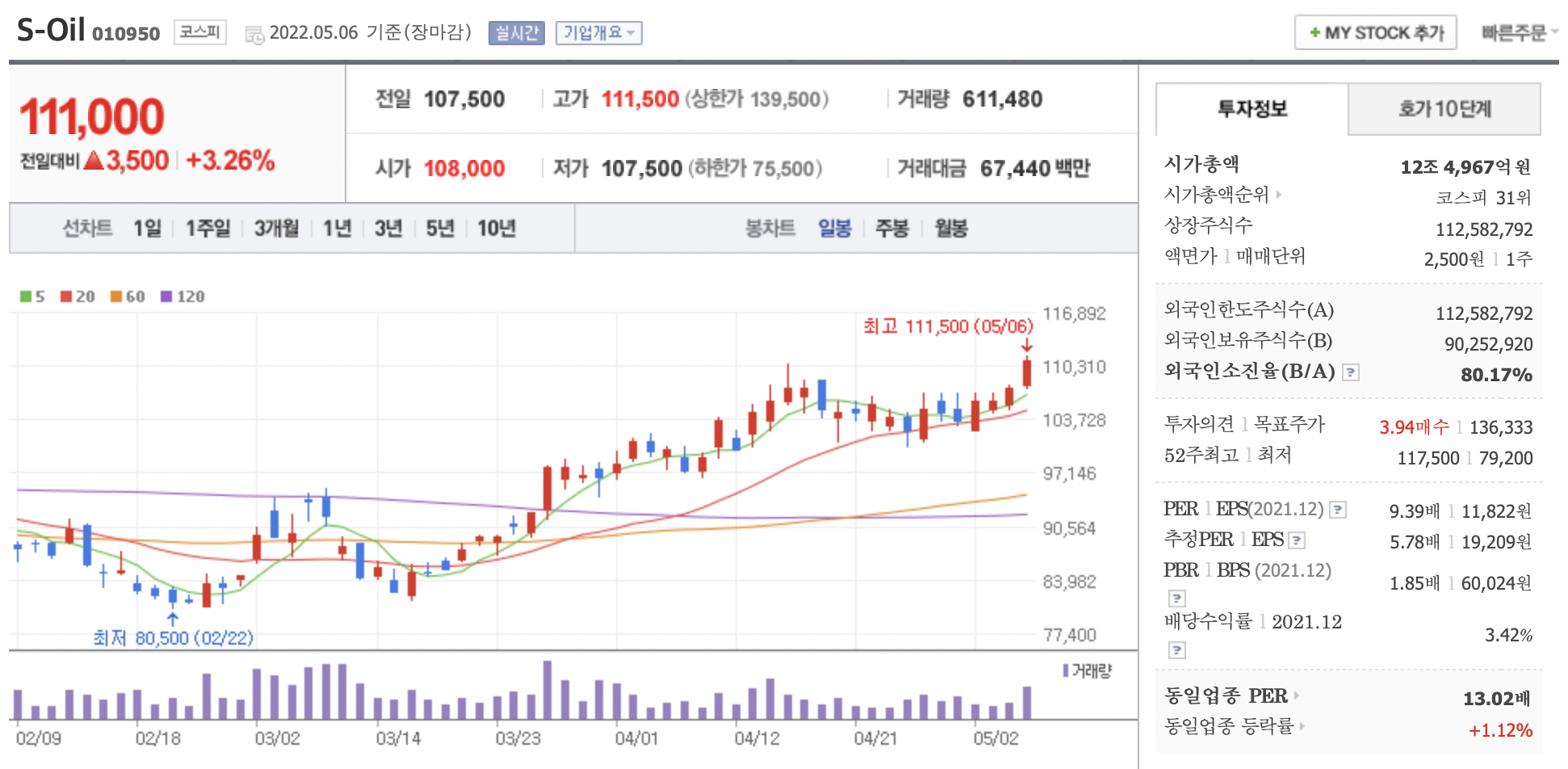This screenshot has height=769, width=1568.
Task: Click the 고가 111,500 value
Action: [639, 99]
